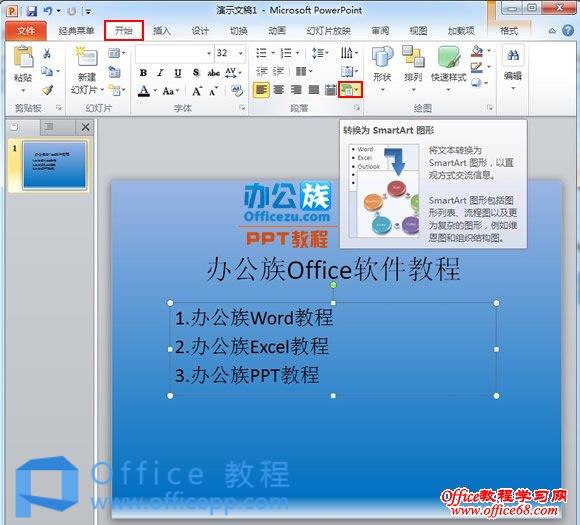Open the text direction dropdown

(349, 53)
